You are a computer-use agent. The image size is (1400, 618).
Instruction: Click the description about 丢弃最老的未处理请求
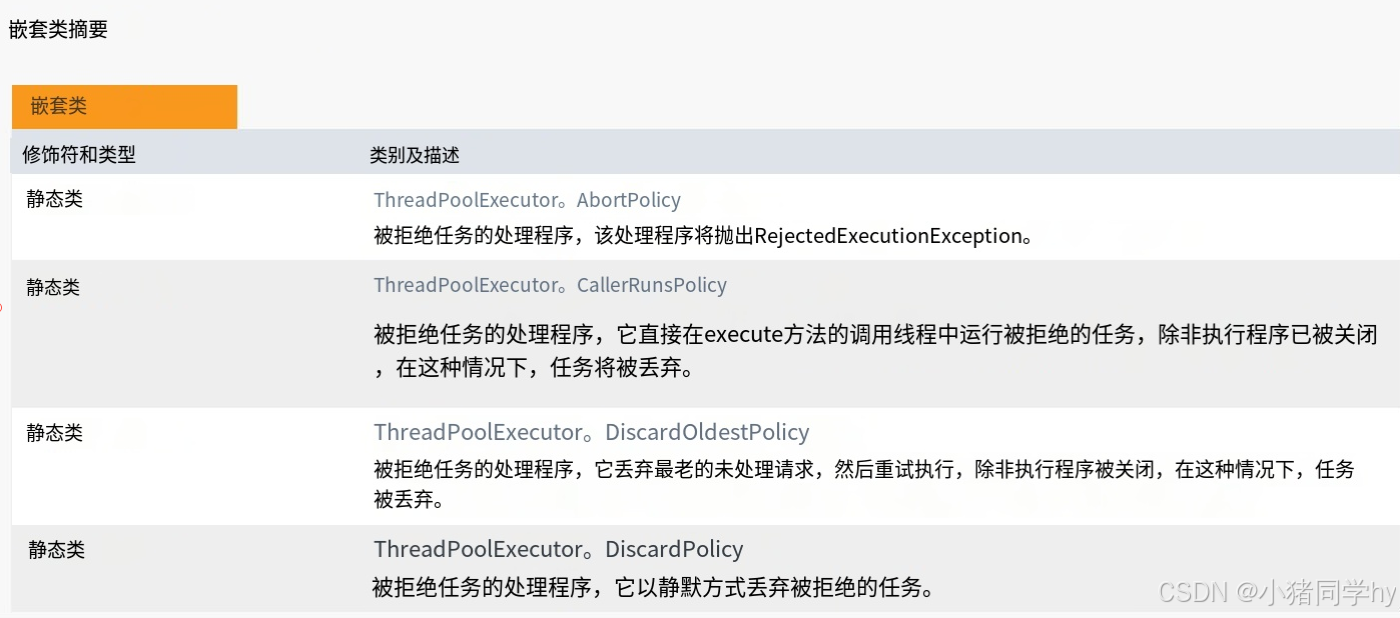864,484
